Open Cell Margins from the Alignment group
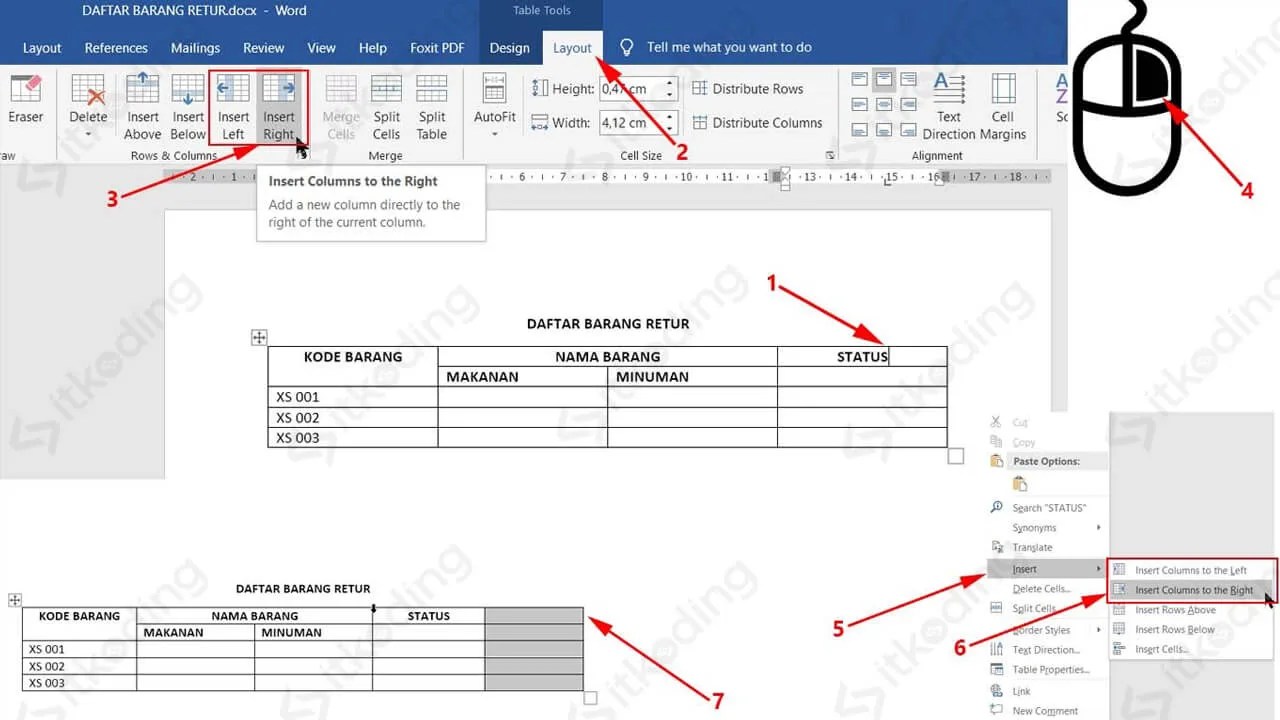Viewport: 1280px width, 720px height. [1003, 107]
